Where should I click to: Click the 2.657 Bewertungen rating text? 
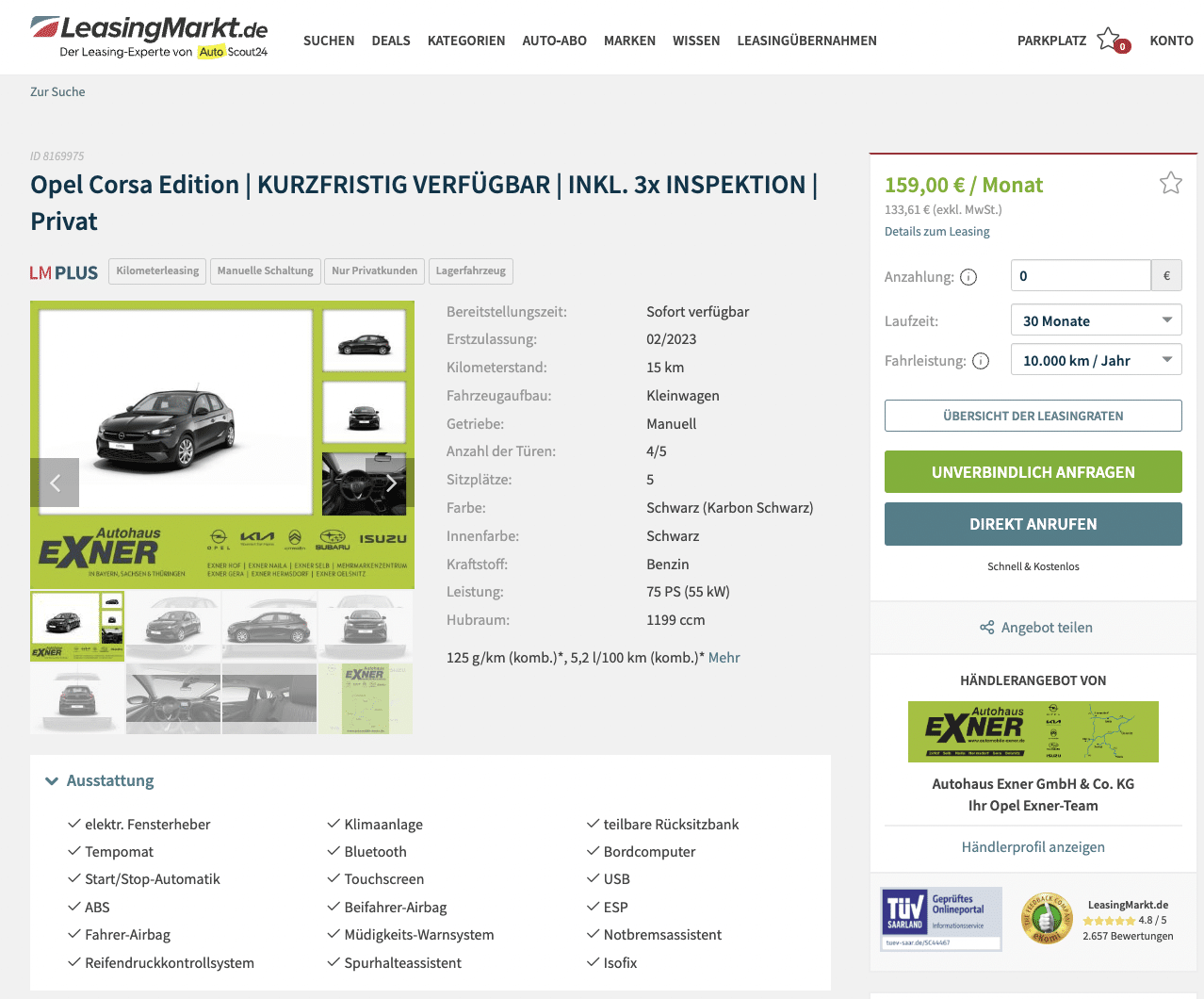(1128, 936)
